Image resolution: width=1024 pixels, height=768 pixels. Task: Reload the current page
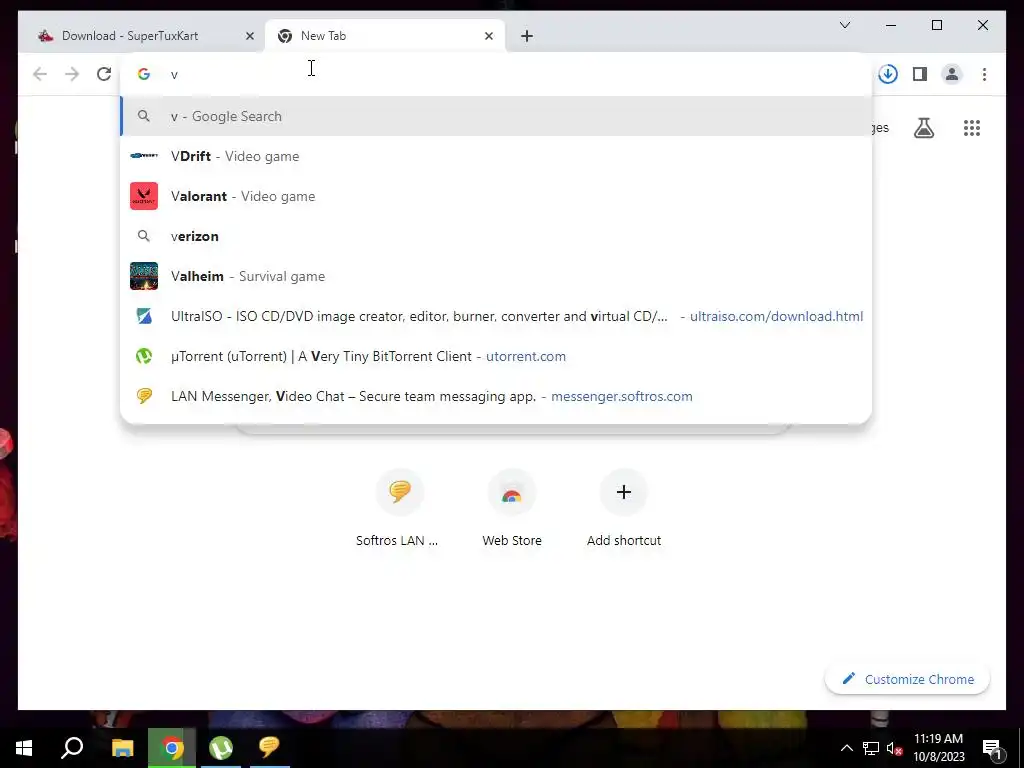104,74
